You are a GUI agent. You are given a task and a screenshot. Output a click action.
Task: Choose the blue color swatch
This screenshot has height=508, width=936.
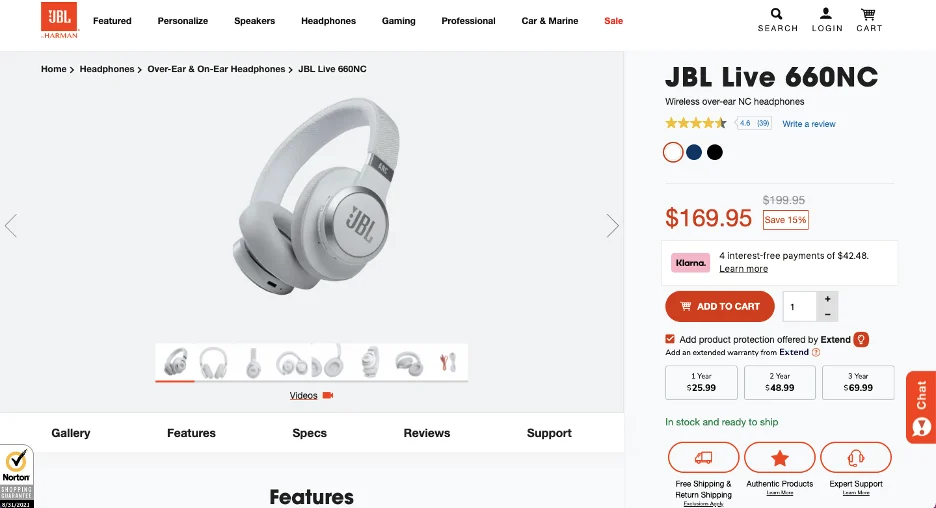click(x=694, y=152)
